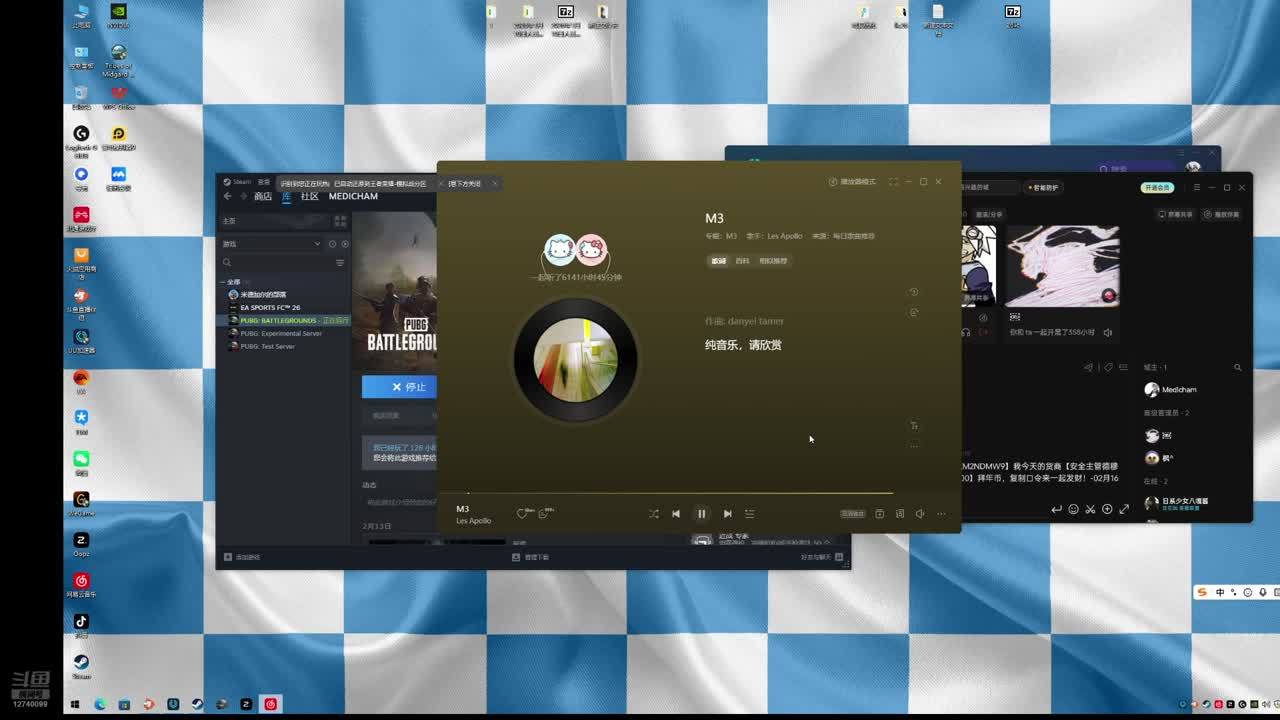Select EA SPORTS FC 26 in library
1280x720 pixels.
pos(270,308)
